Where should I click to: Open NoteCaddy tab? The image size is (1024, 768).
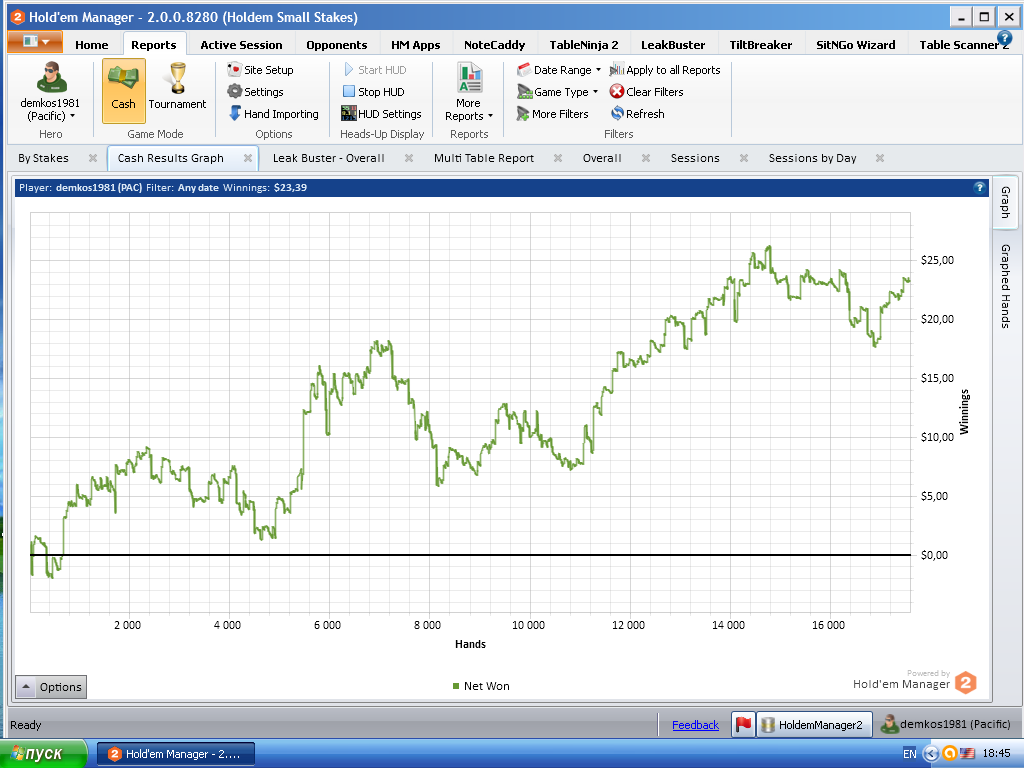point(494,44)
